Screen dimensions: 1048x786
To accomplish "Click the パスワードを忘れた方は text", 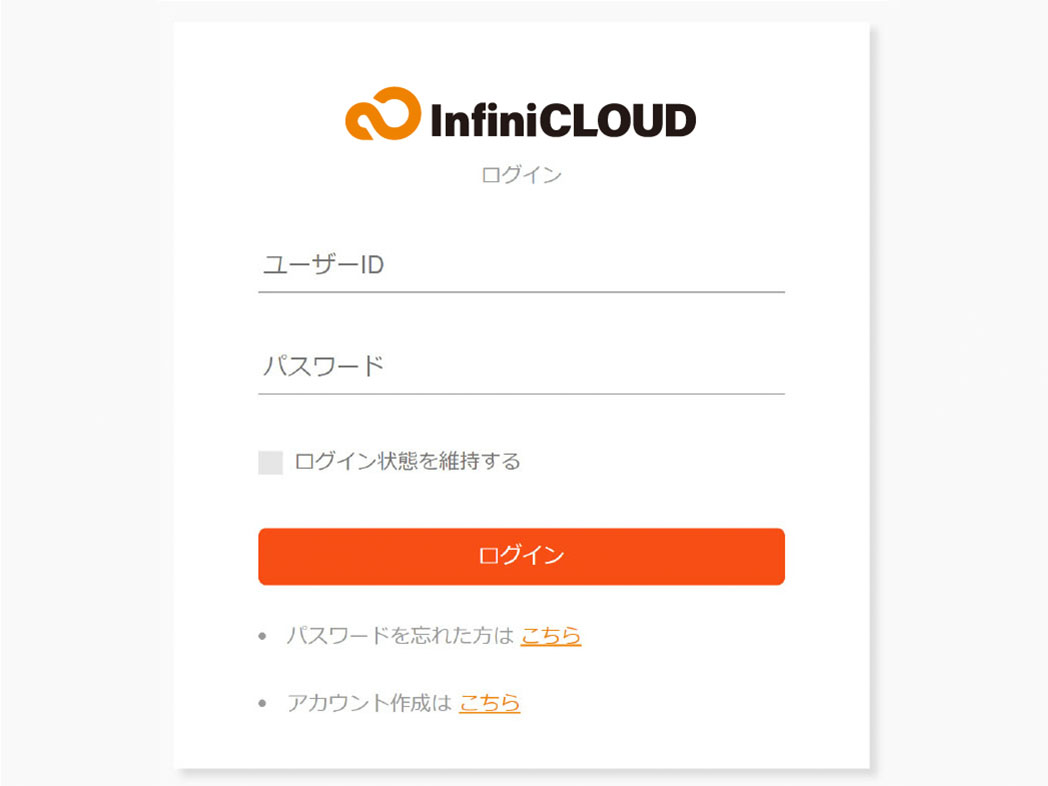I will click(x=400, y=635).
